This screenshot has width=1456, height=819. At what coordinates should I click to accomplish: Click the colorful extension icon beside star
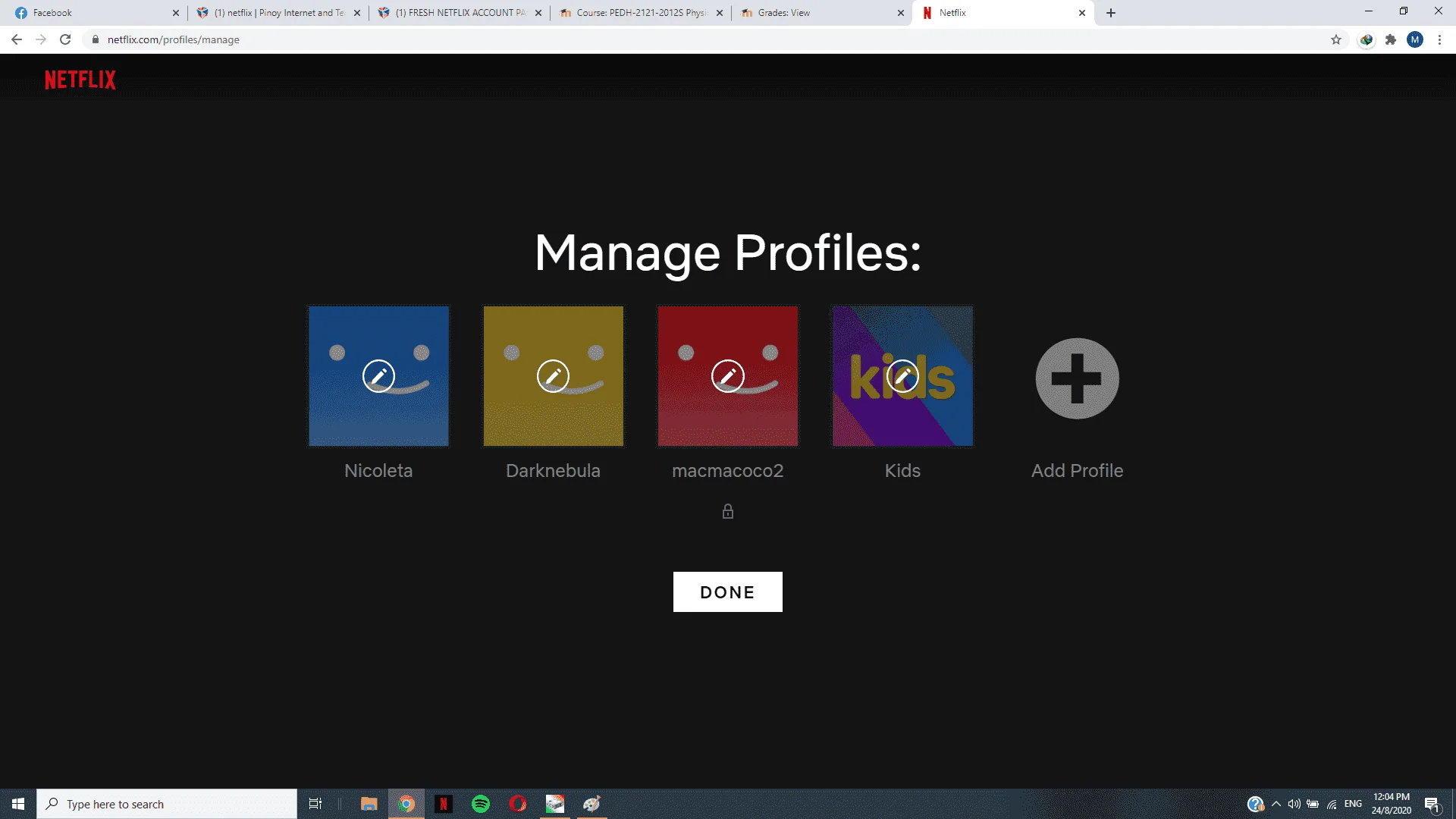click(x=1367, y=39)
